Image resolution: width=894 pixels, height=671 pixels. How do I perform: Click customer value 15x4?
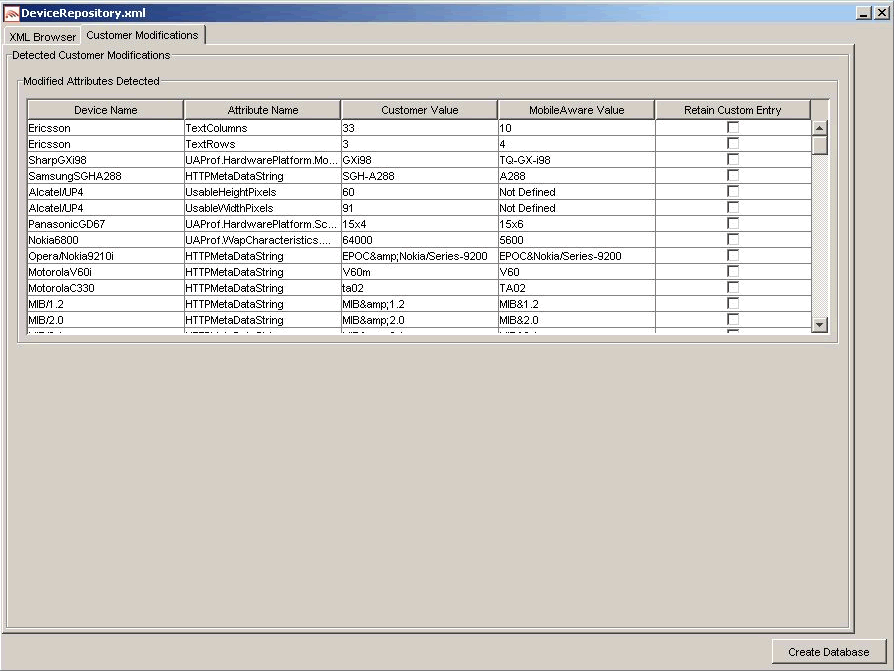(420, 223)
